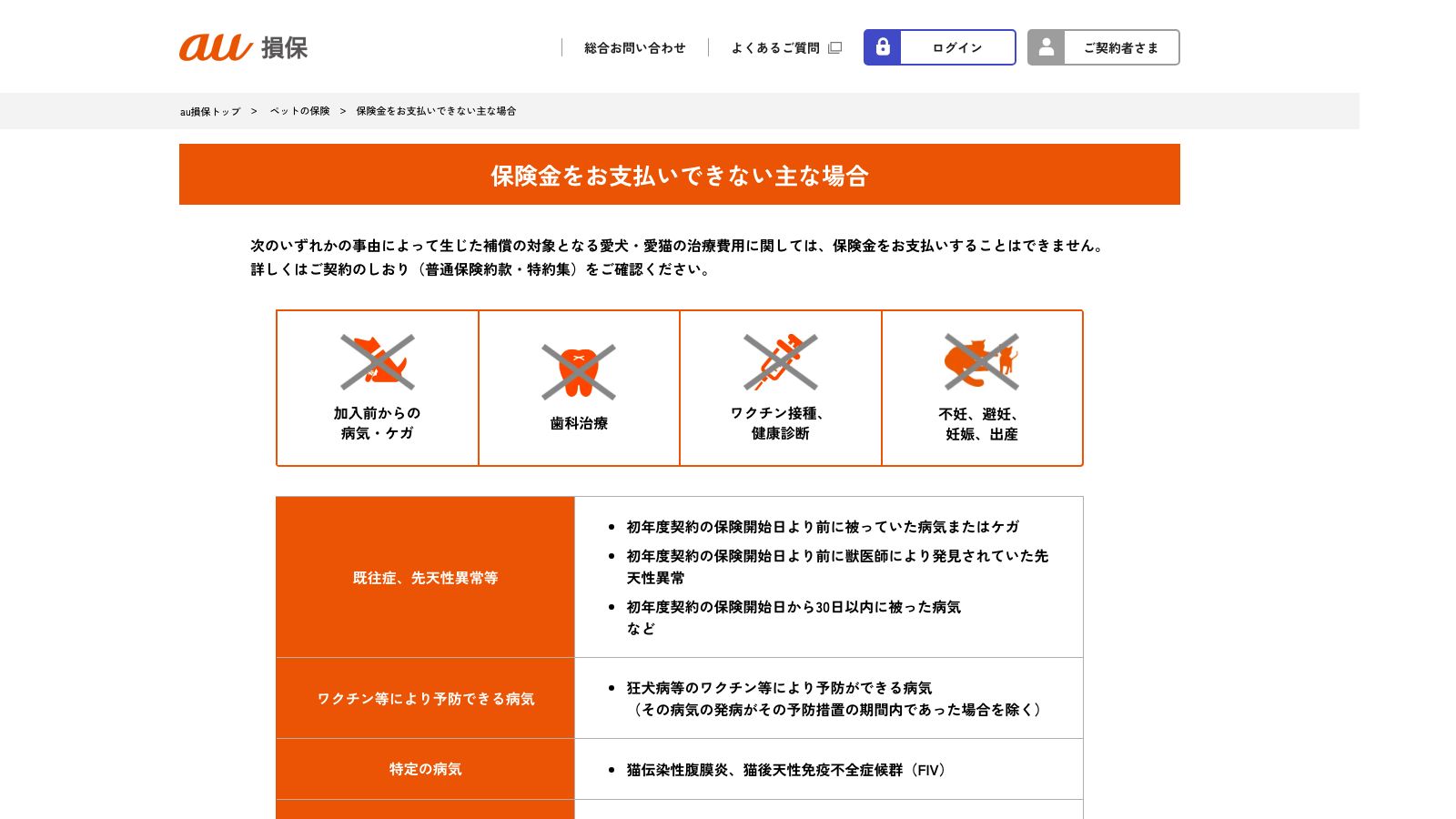
Task: Click the crossed-out syringe icon
Action: (x=781, y=361)
